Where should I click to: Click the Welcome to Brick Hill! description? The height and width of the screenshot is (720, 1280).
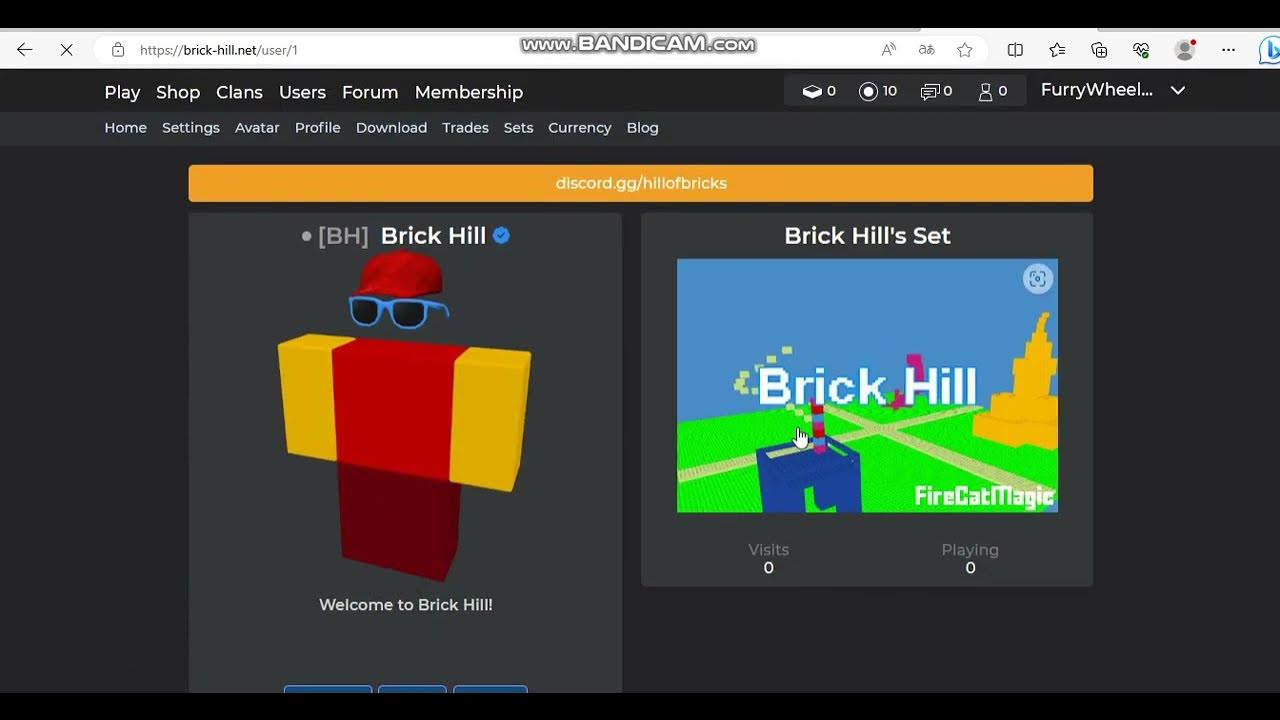(406, 605)
